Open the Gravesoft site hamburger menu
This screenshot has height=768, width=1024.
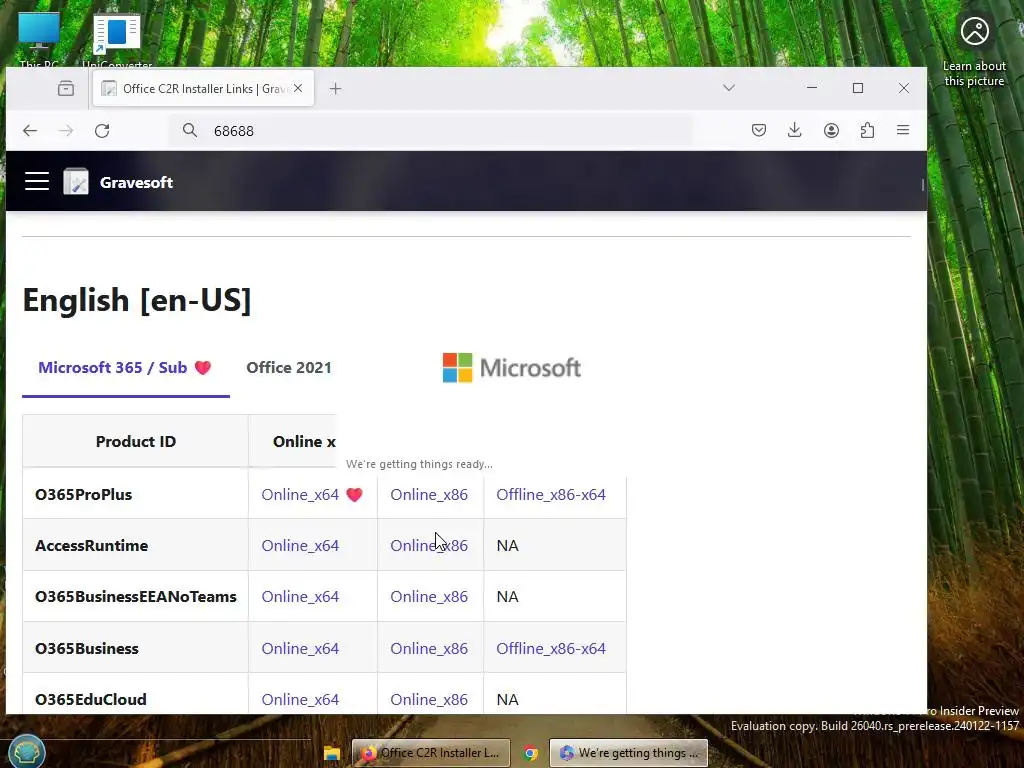click(37, 182)
